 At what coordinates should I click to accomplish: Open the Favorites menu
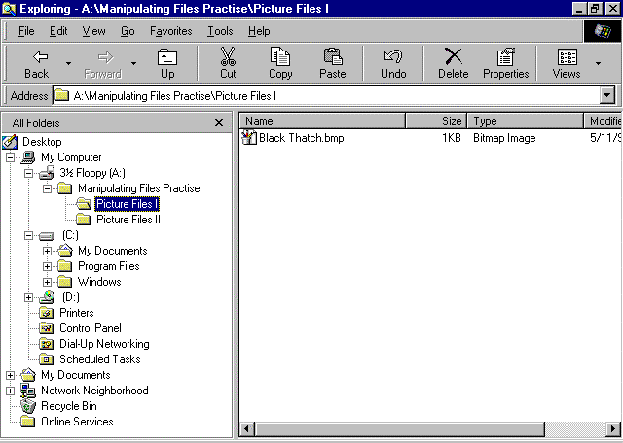point(170,31)
